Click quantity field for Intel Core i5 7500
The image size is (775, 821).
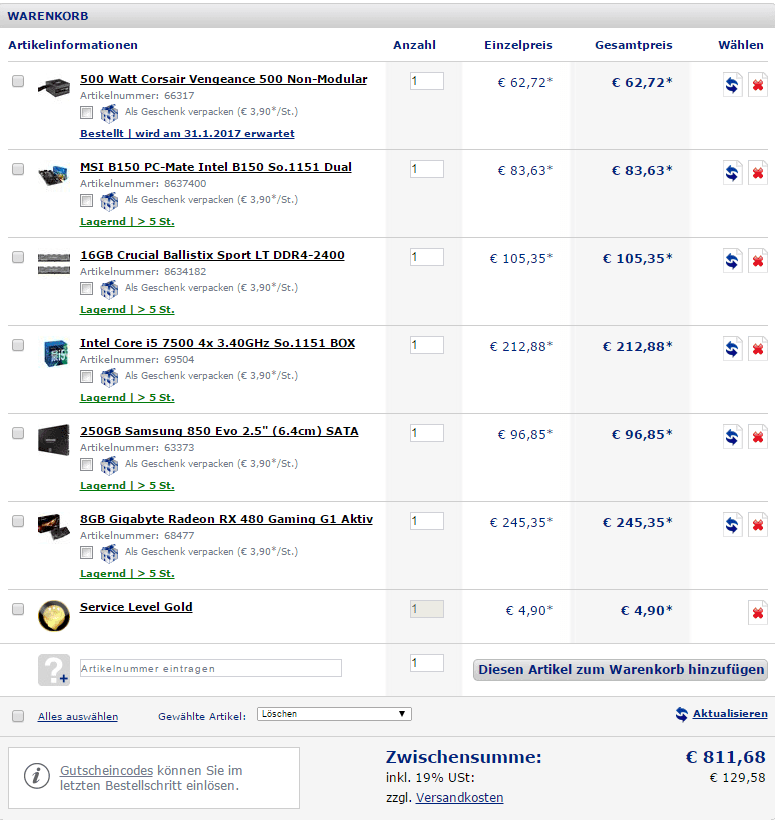[x=427, y=345]
